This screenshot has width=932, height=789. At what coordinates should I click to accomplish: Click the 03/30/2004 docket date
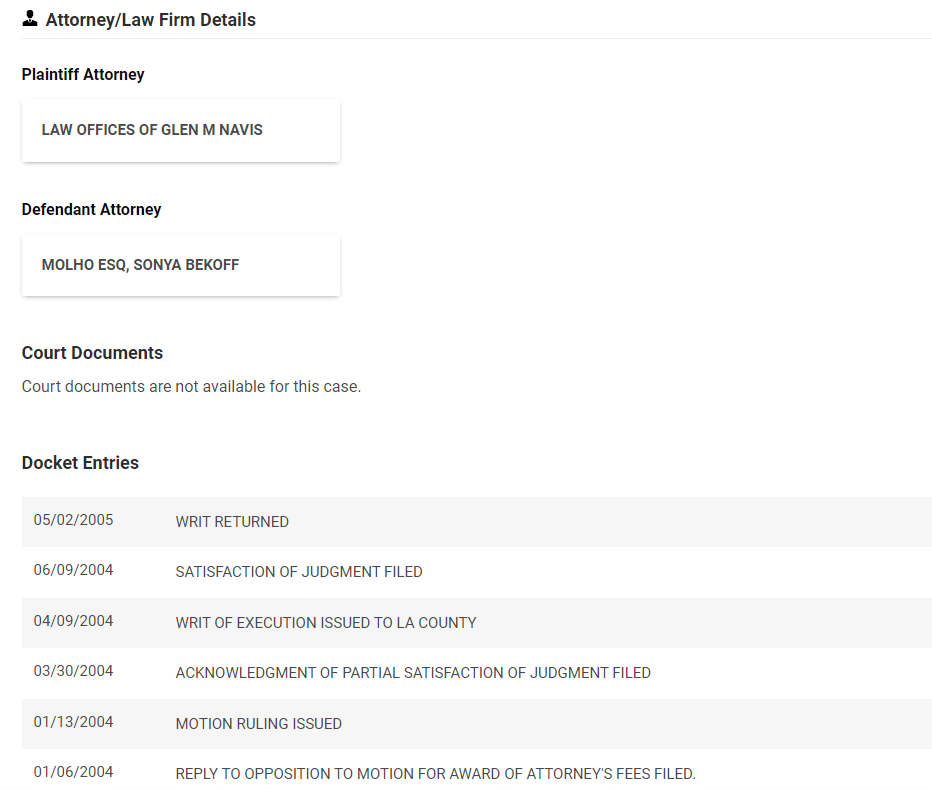pos(73,671)
